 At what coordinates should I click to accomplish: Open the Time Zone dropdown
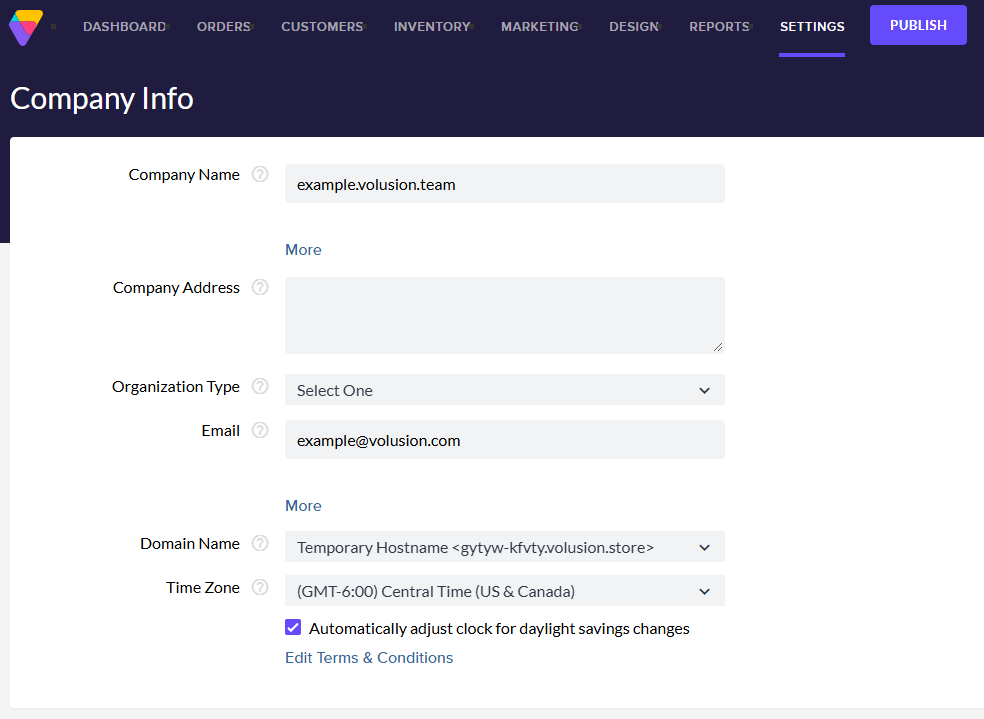(504, 591)
